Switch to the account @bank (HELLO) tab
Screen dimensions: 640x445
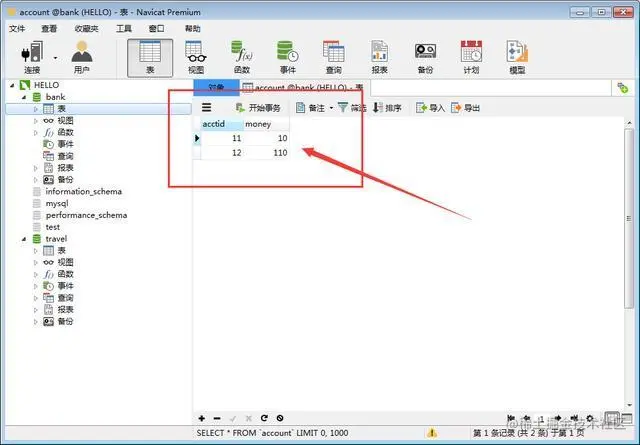point(304,87)
